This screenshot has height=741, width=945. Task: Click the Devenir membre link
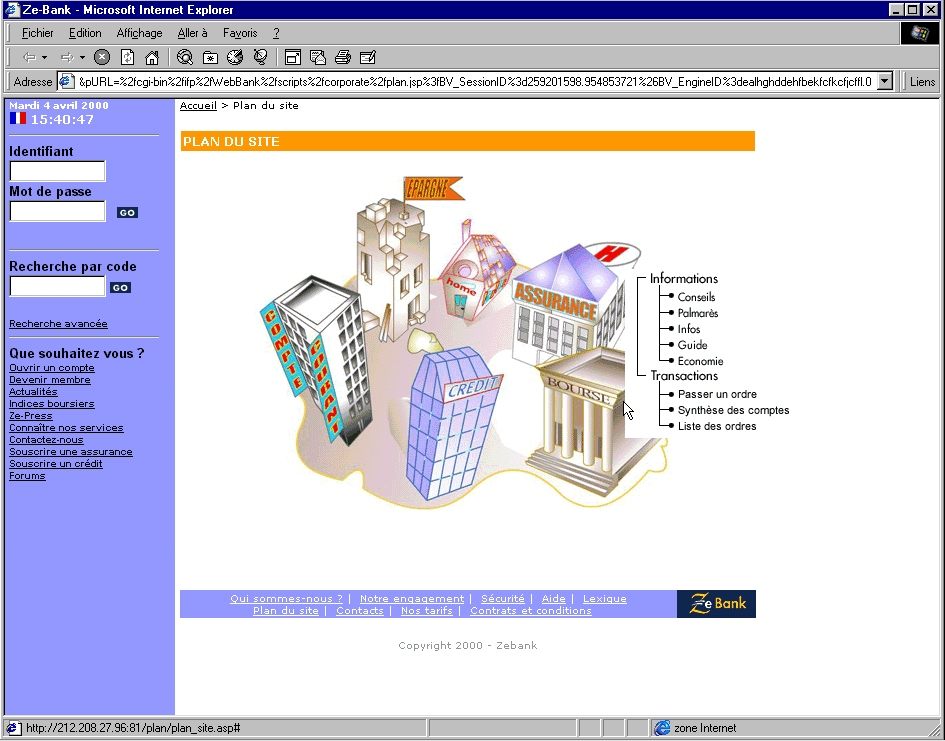pyautogui.click(x=50, y=380)
